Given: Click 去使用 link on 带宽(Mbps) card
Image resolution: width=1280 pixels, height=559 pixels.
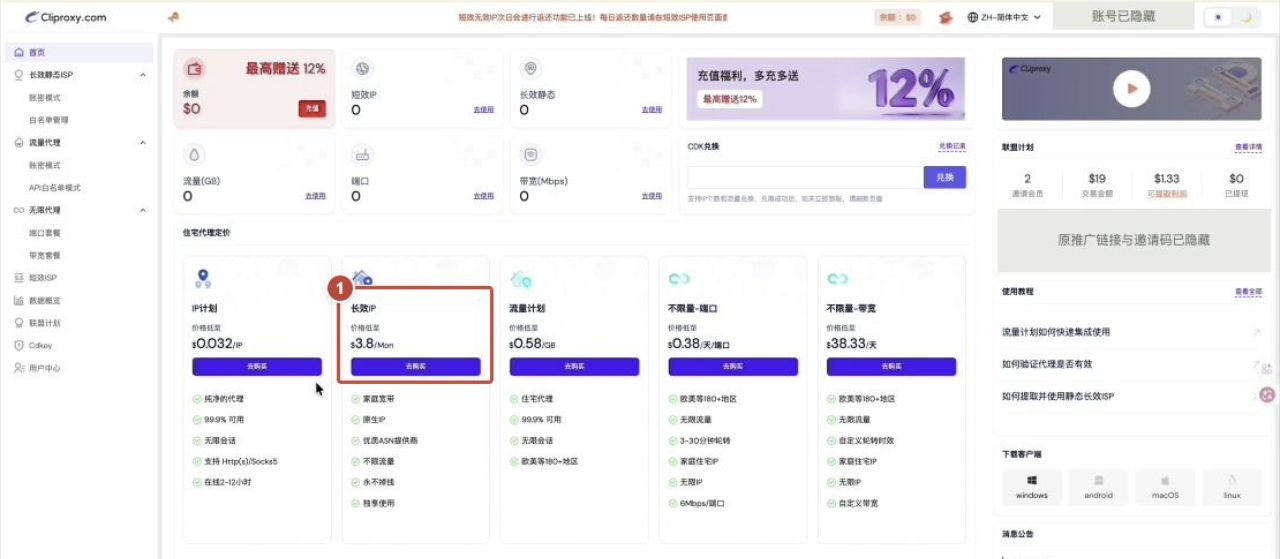Looking at the screenshot, I should tap(652, 196).
